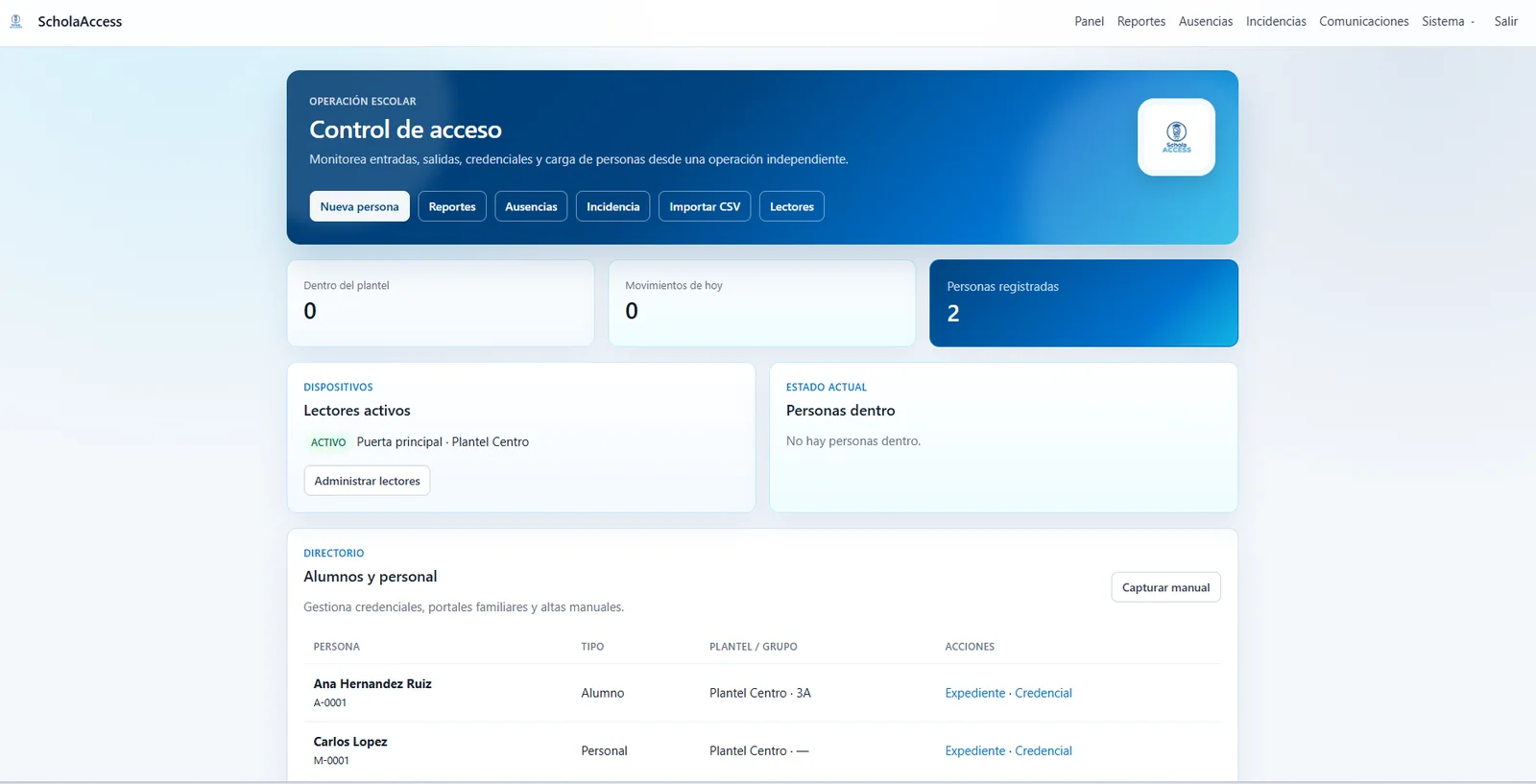Click the Control de acceso heading
Image resolution: width=1536 pixels, height=784 pixels.
(x=405, y=130)
